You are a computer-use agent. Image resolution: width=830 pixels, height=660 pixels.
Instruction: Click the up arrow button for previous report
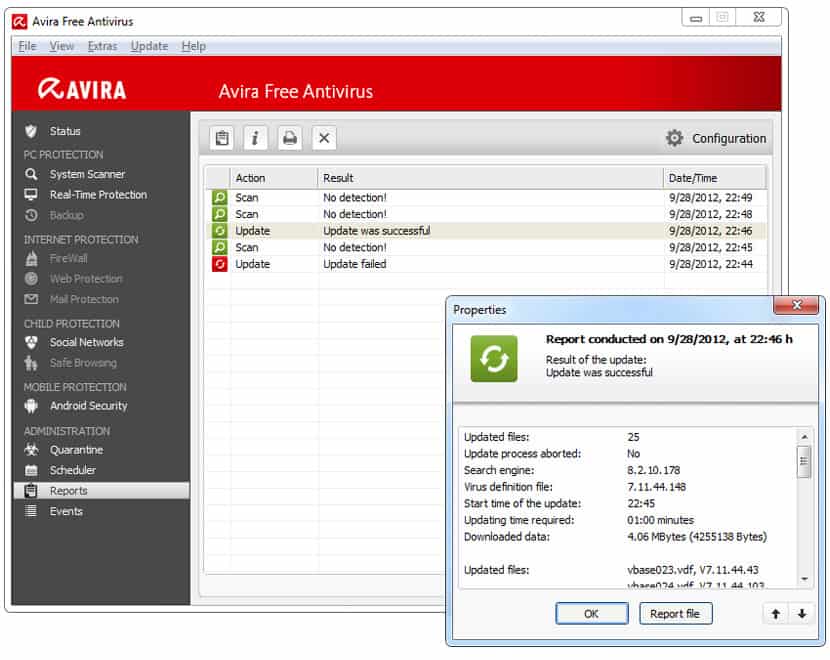776,614
